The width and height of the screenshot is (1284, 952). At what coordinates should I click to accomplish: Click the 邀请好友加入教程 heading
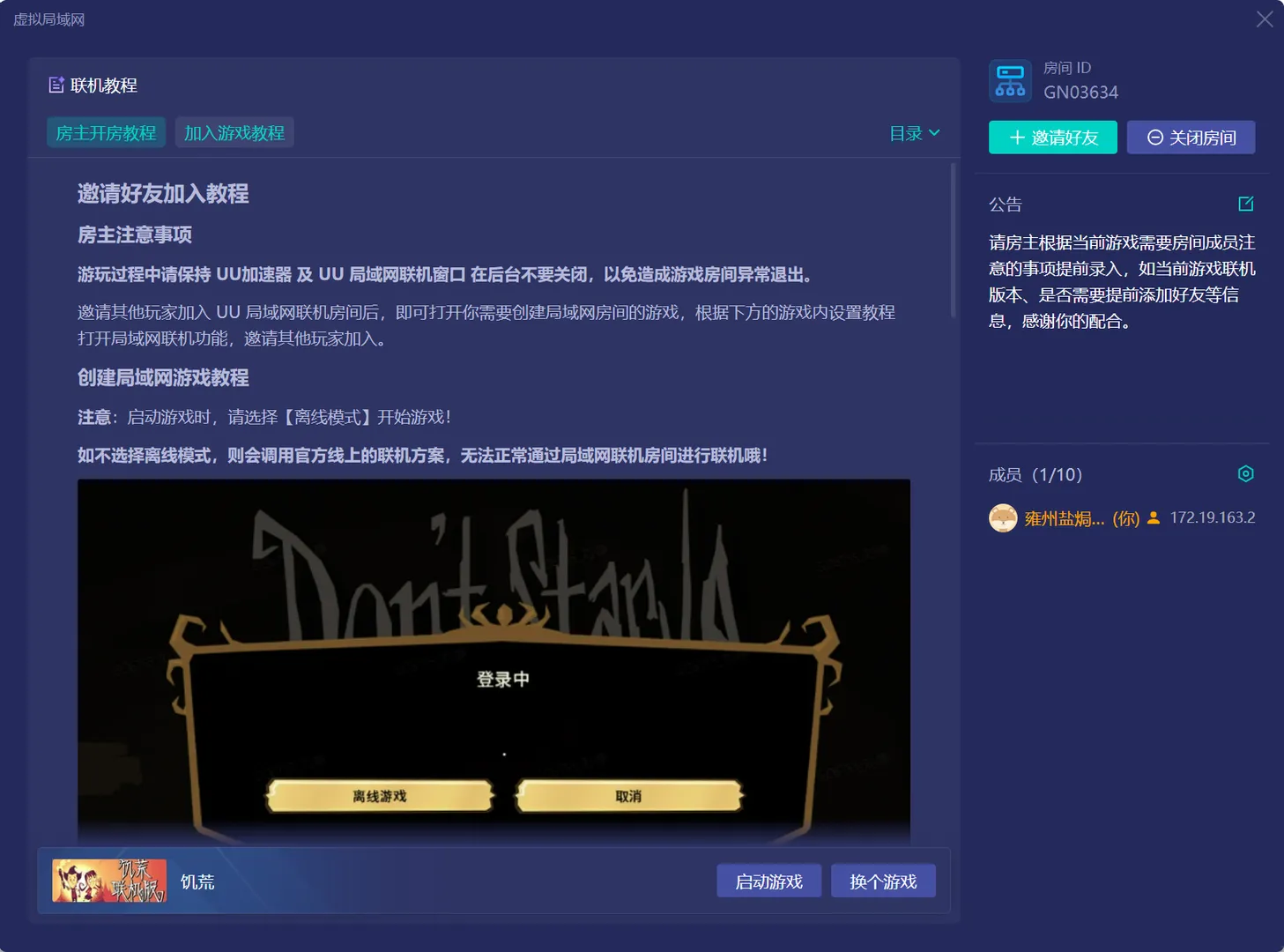point(163,194)
